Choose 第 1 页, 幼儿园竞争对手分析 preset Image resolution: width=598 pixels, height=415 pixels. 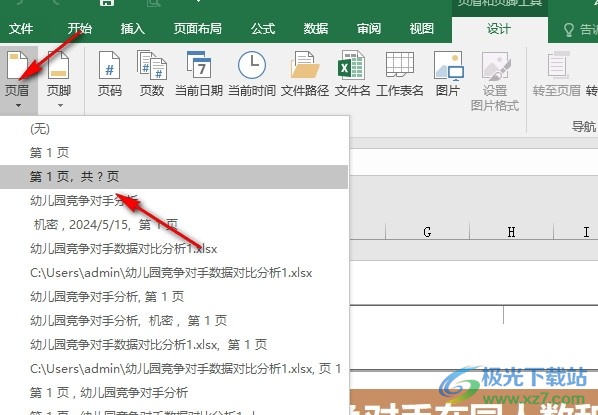174,392
